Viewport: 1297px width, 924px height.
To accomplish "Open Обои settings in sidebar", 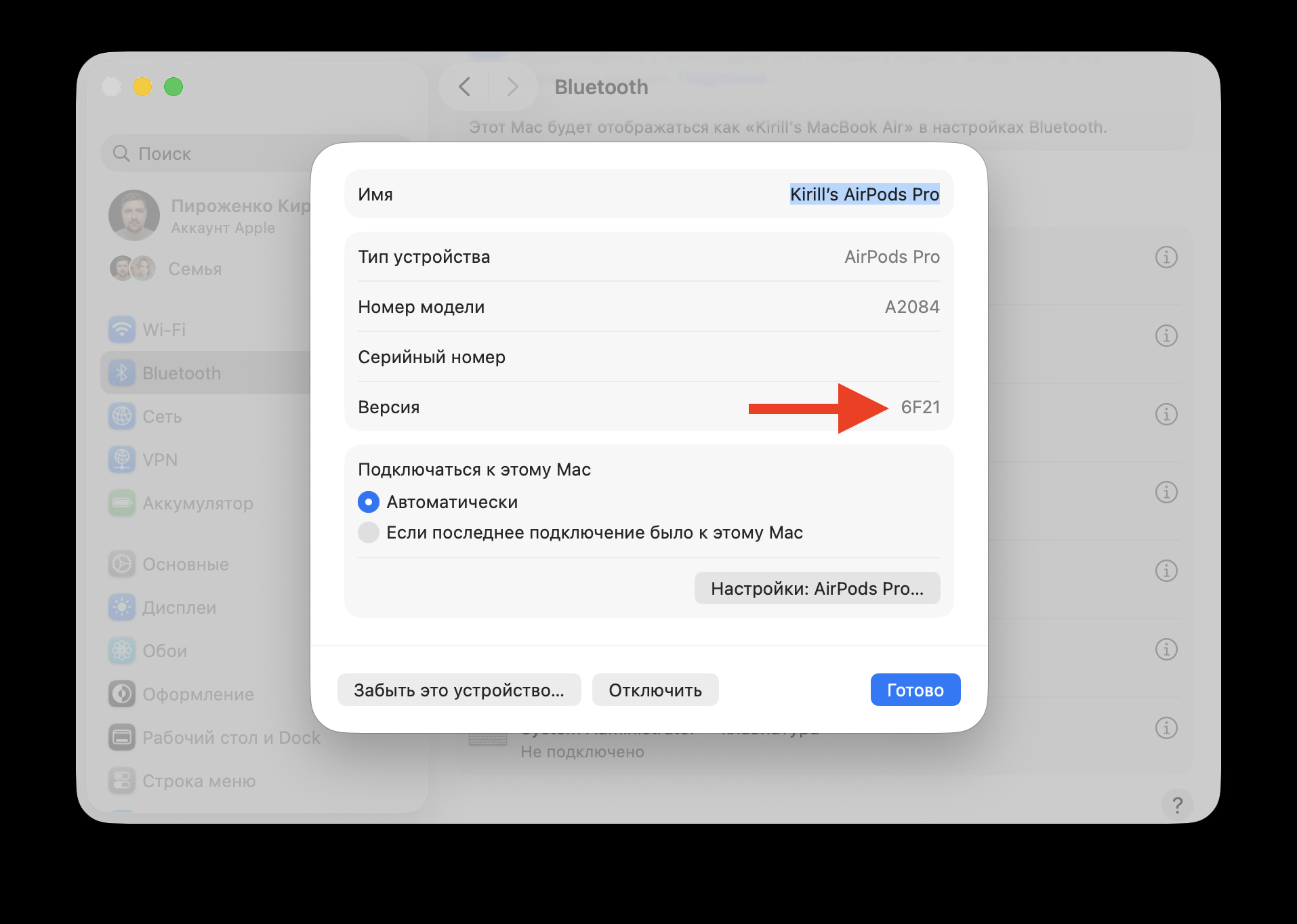I will 164,650.
